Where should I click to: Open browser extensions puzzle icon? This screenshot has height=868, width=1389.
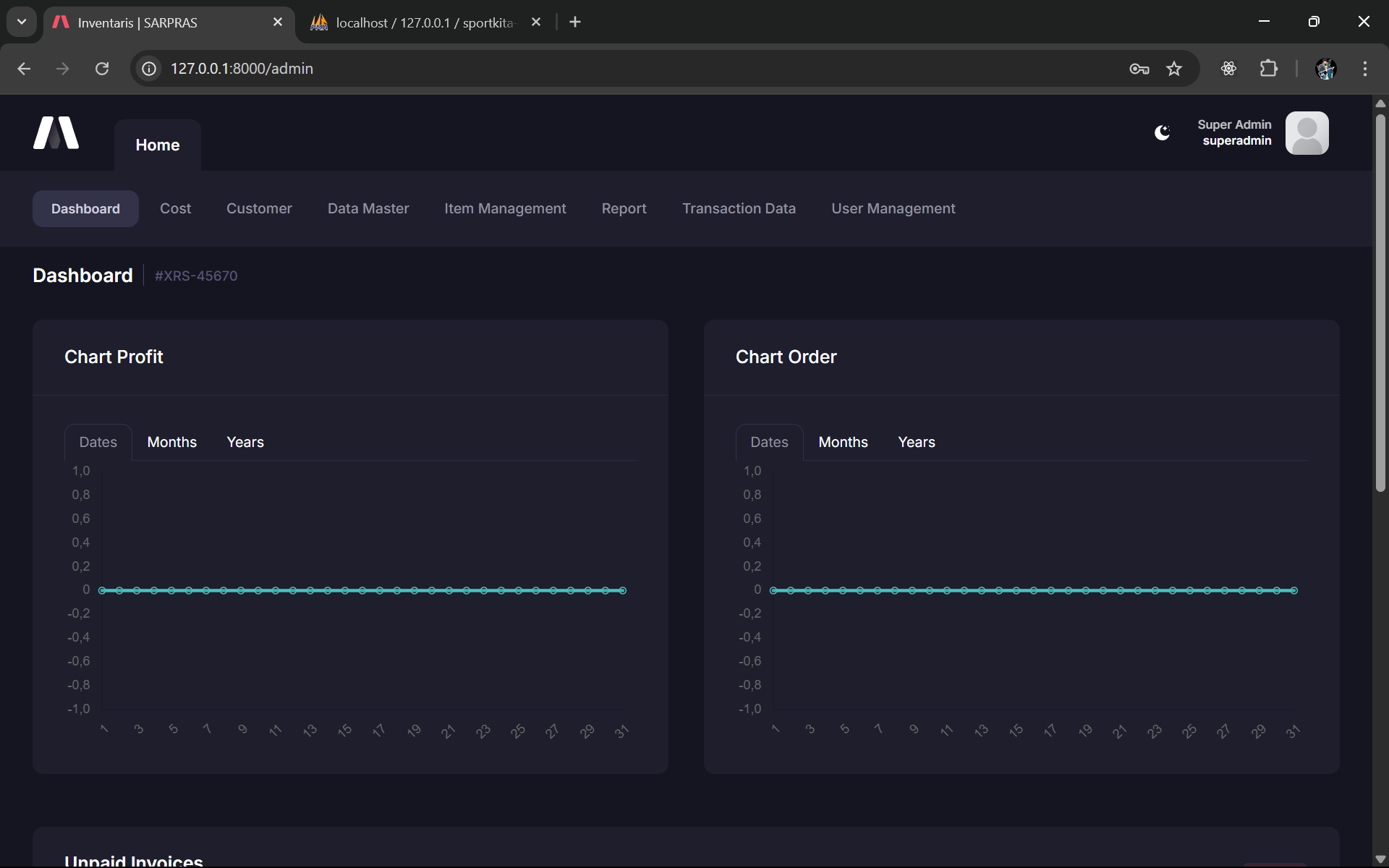click(1268, 69)
